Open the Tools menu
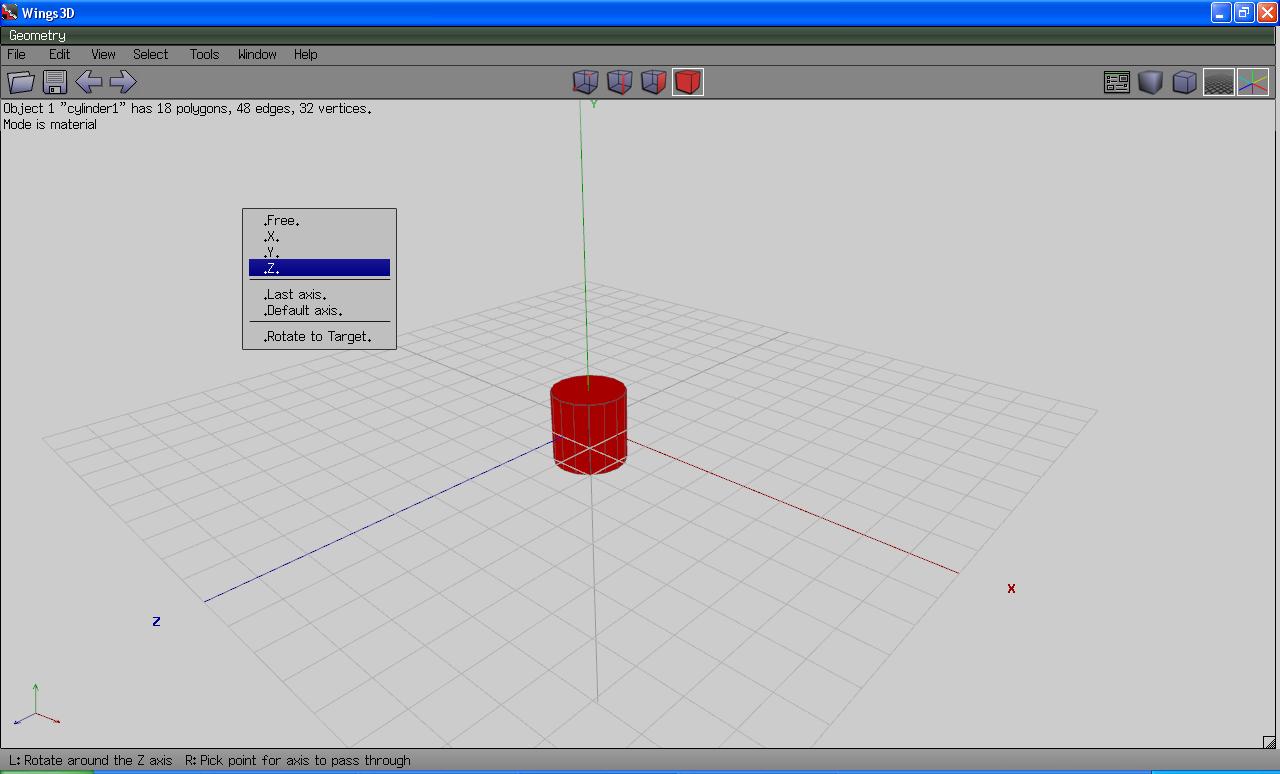Screen dimensions: 1280x774 [x=204, y=54]
